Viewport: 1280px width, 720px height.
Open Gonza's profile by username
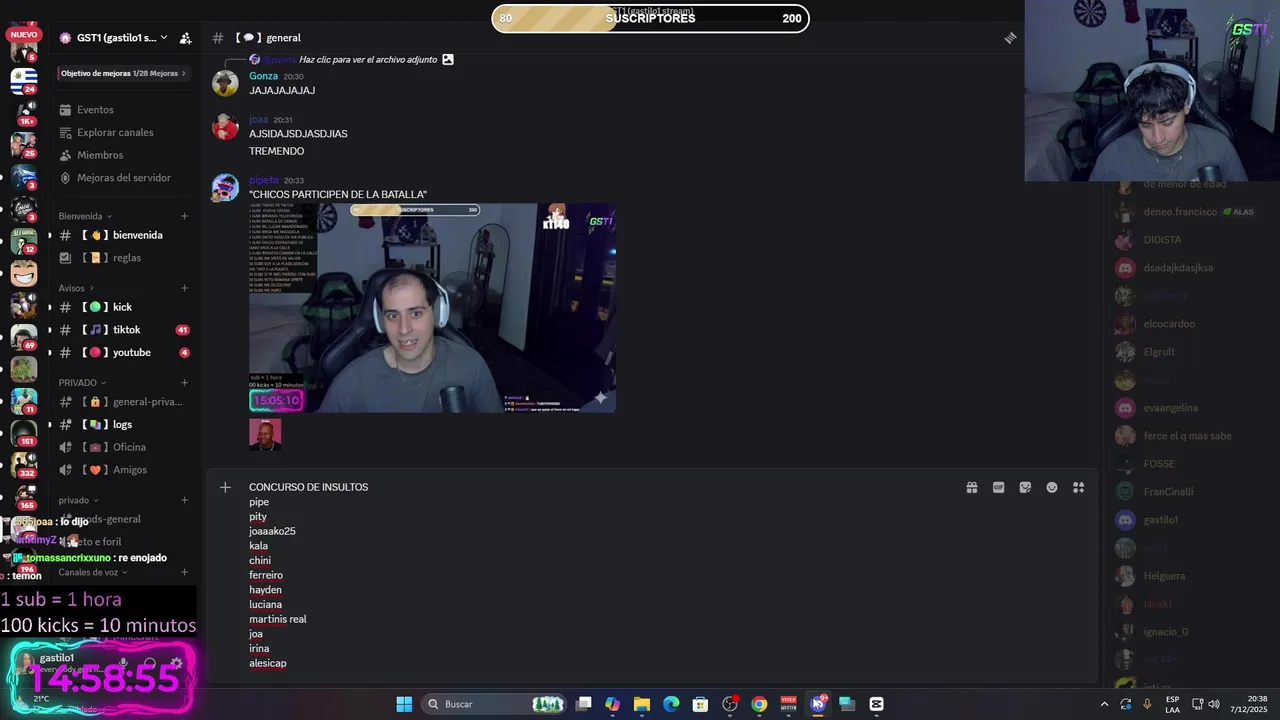click(x=263, y=76)
